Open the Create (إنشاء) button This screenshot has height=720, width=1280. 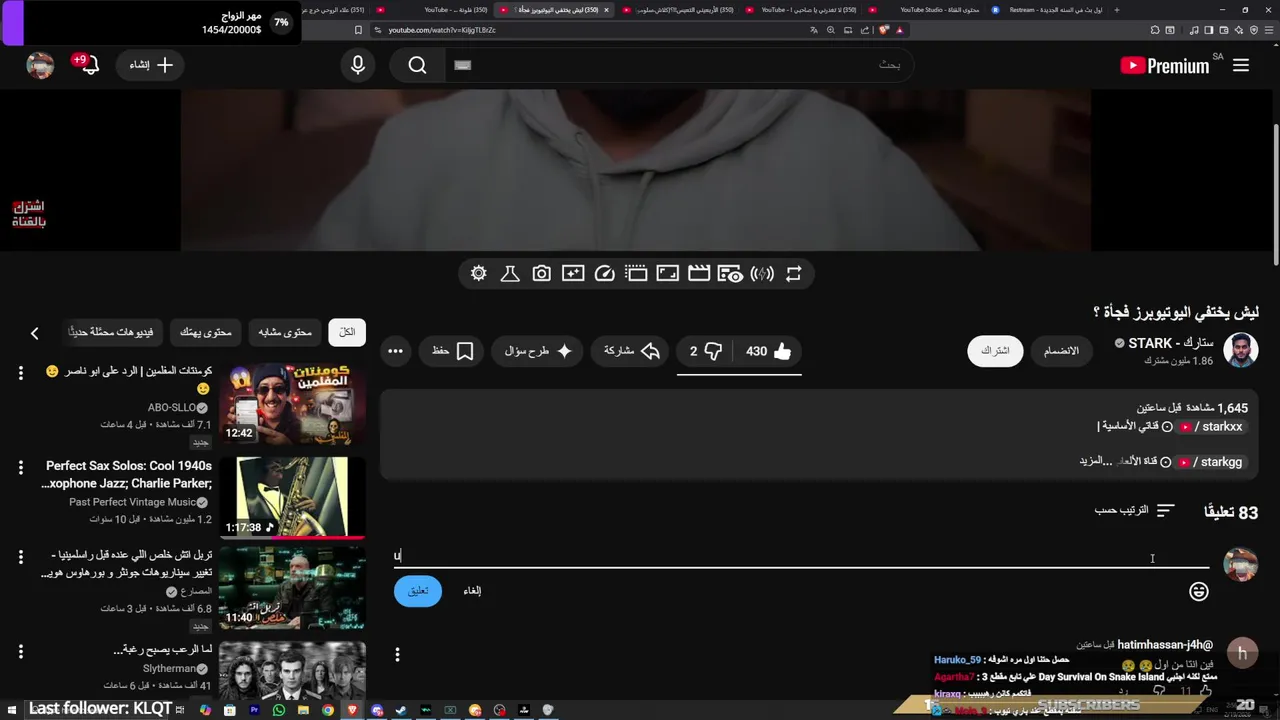[151, 65]
